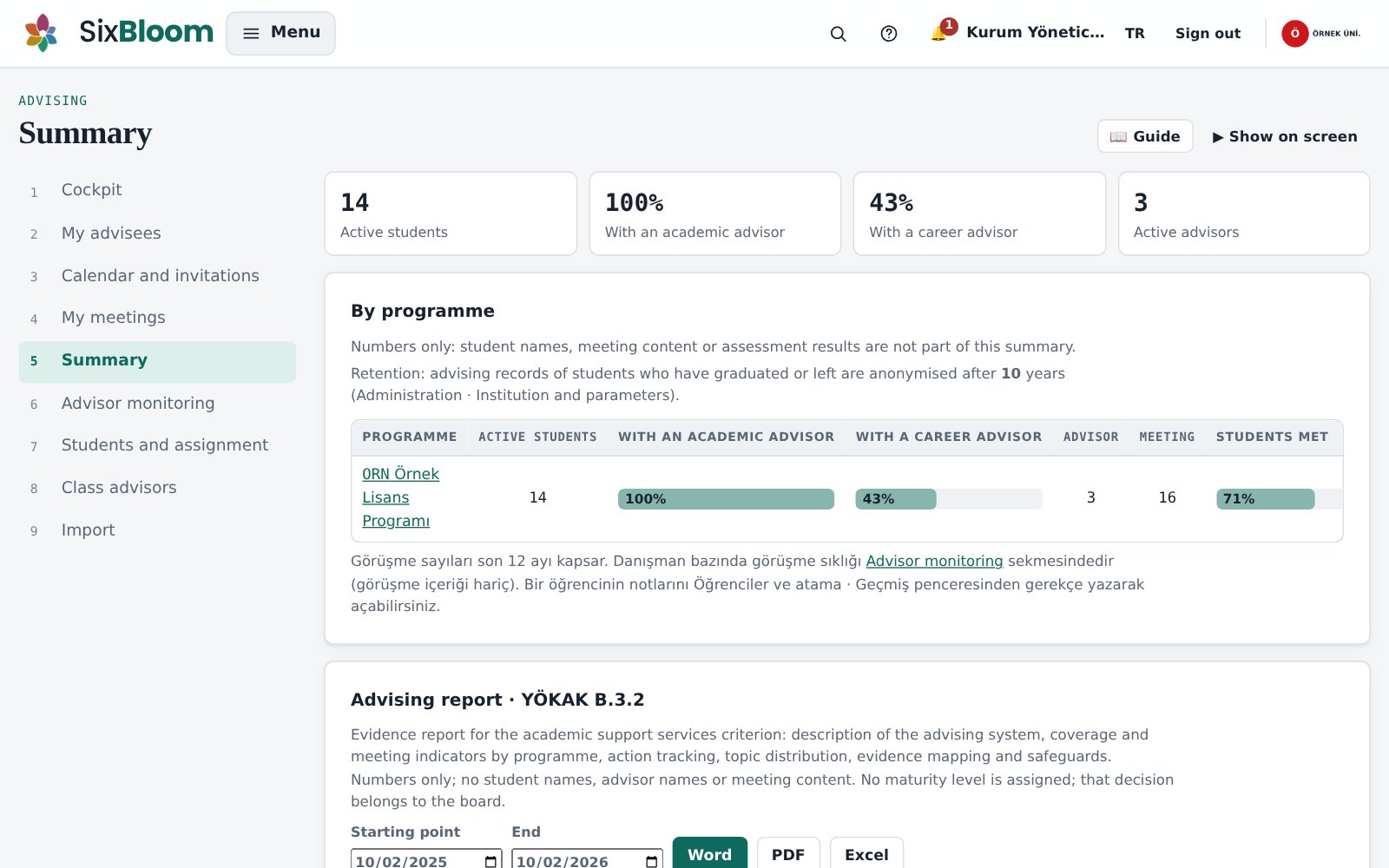This screenshot has width=1389, height=868.
Task: Click the SixBloom flower logo
Action: pos(41,33)
